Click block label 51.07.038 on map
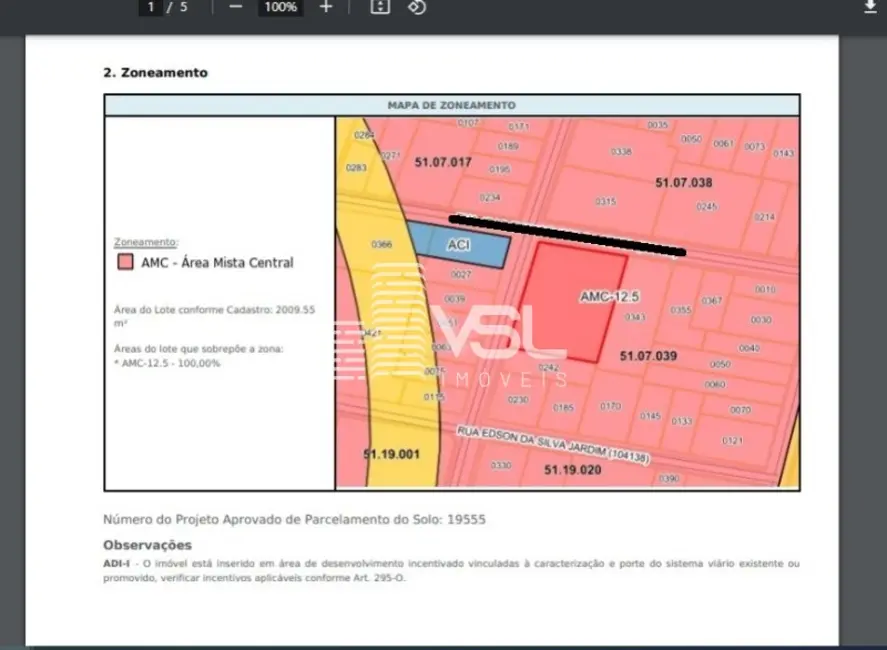 pyautogui.click(x=683, y=182)
